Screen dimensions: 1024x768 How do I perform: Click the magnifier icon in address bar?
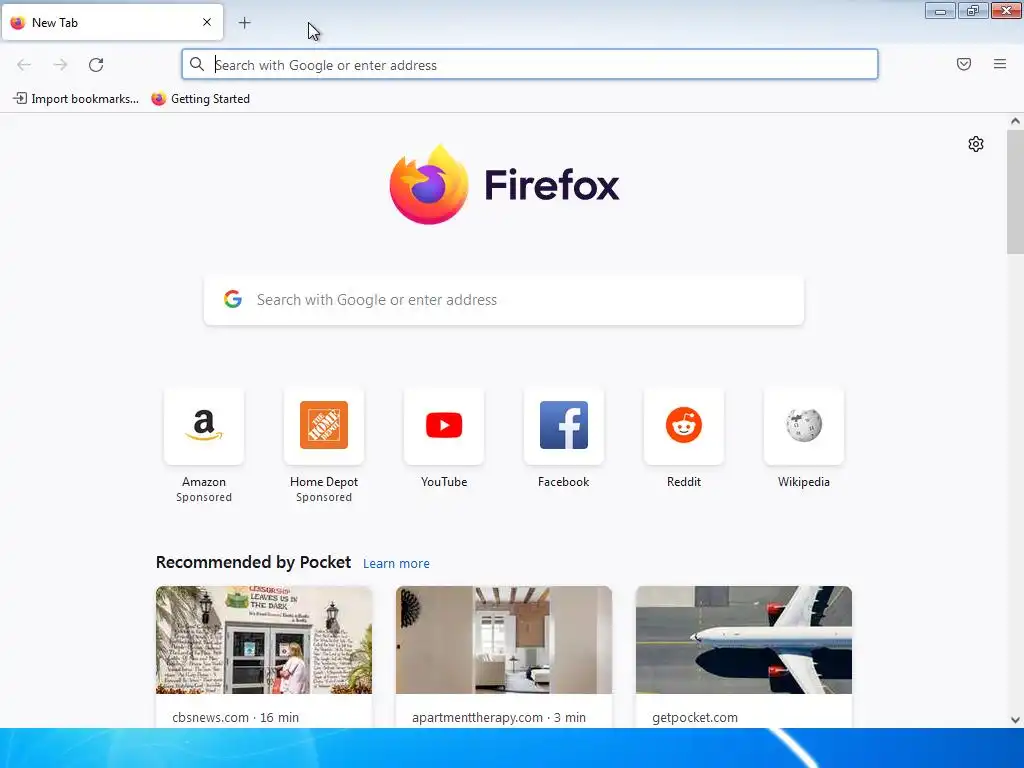click(197, 64)
